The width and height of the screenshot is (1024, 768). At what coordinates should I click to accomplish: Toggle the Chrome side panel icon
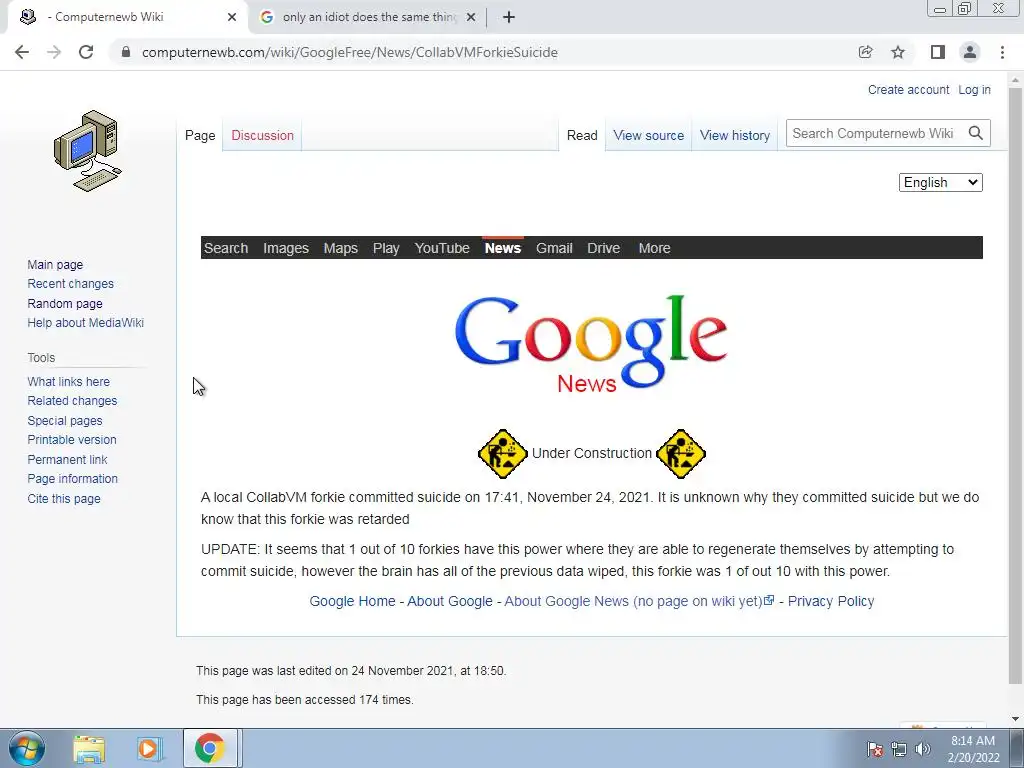938,52
